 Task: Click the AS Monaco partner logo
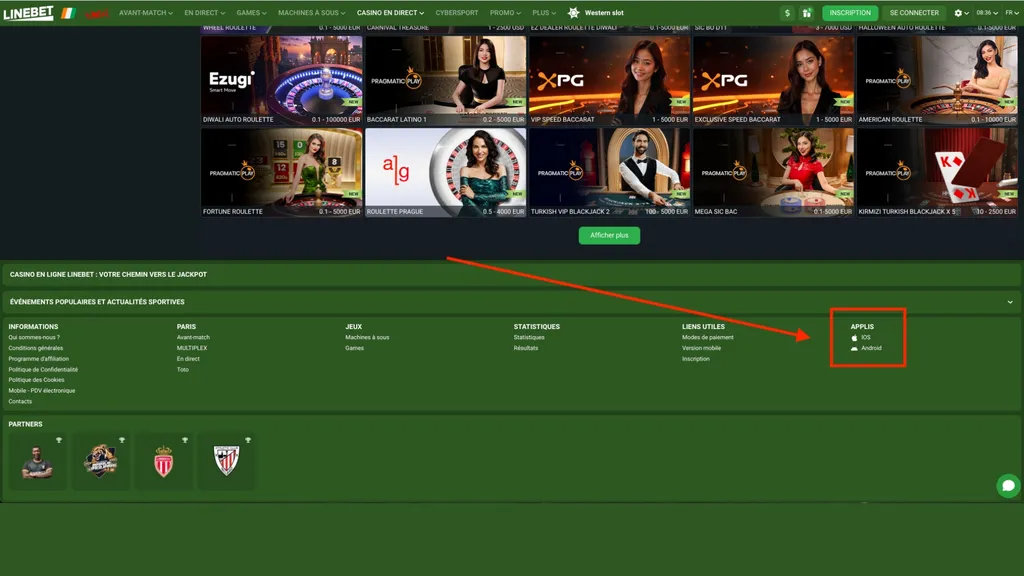pos(164,461)
